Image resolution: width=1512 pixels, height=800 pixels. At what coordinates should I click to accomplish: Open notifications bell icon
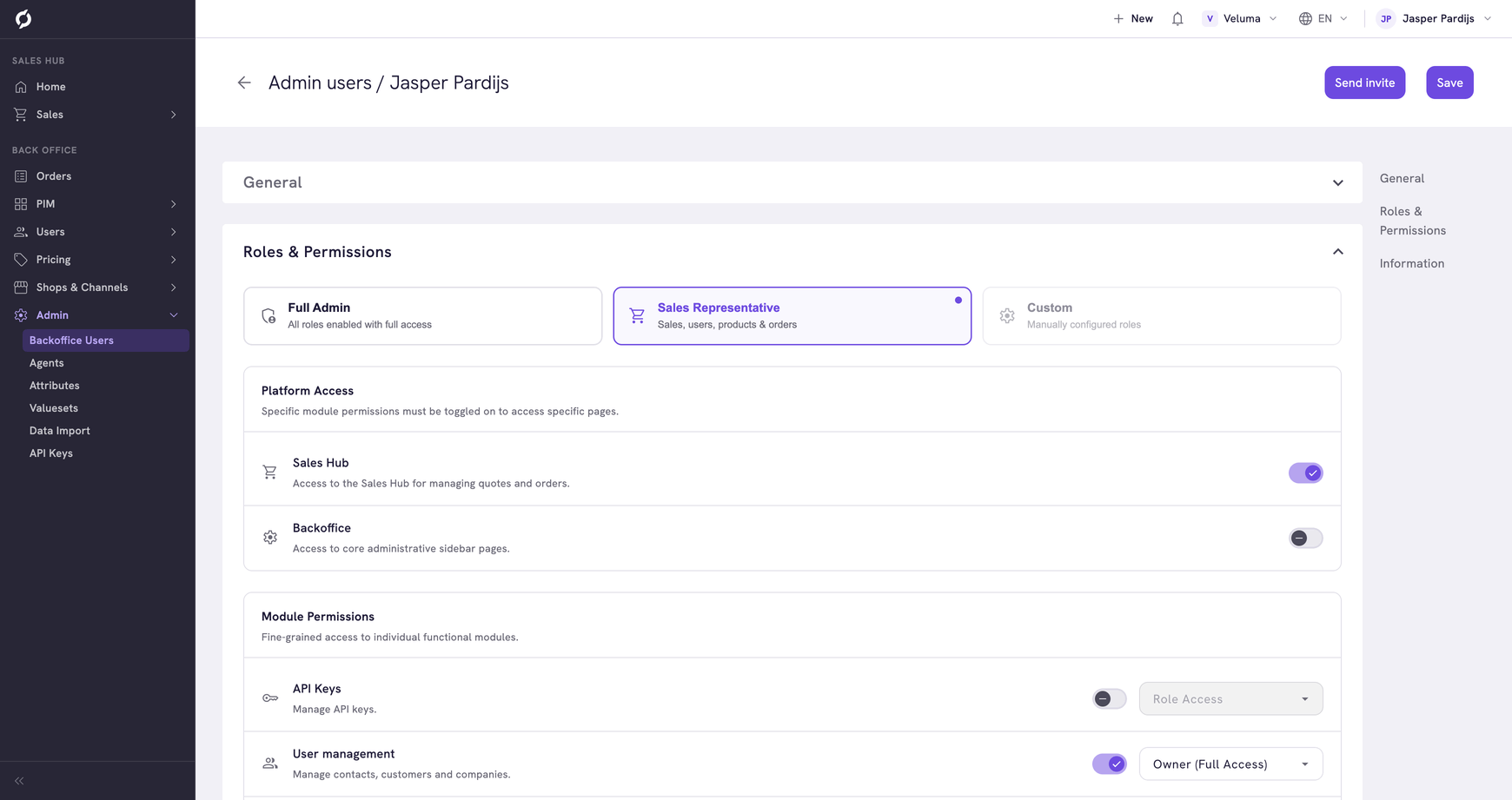click(x=1177, y=18)
